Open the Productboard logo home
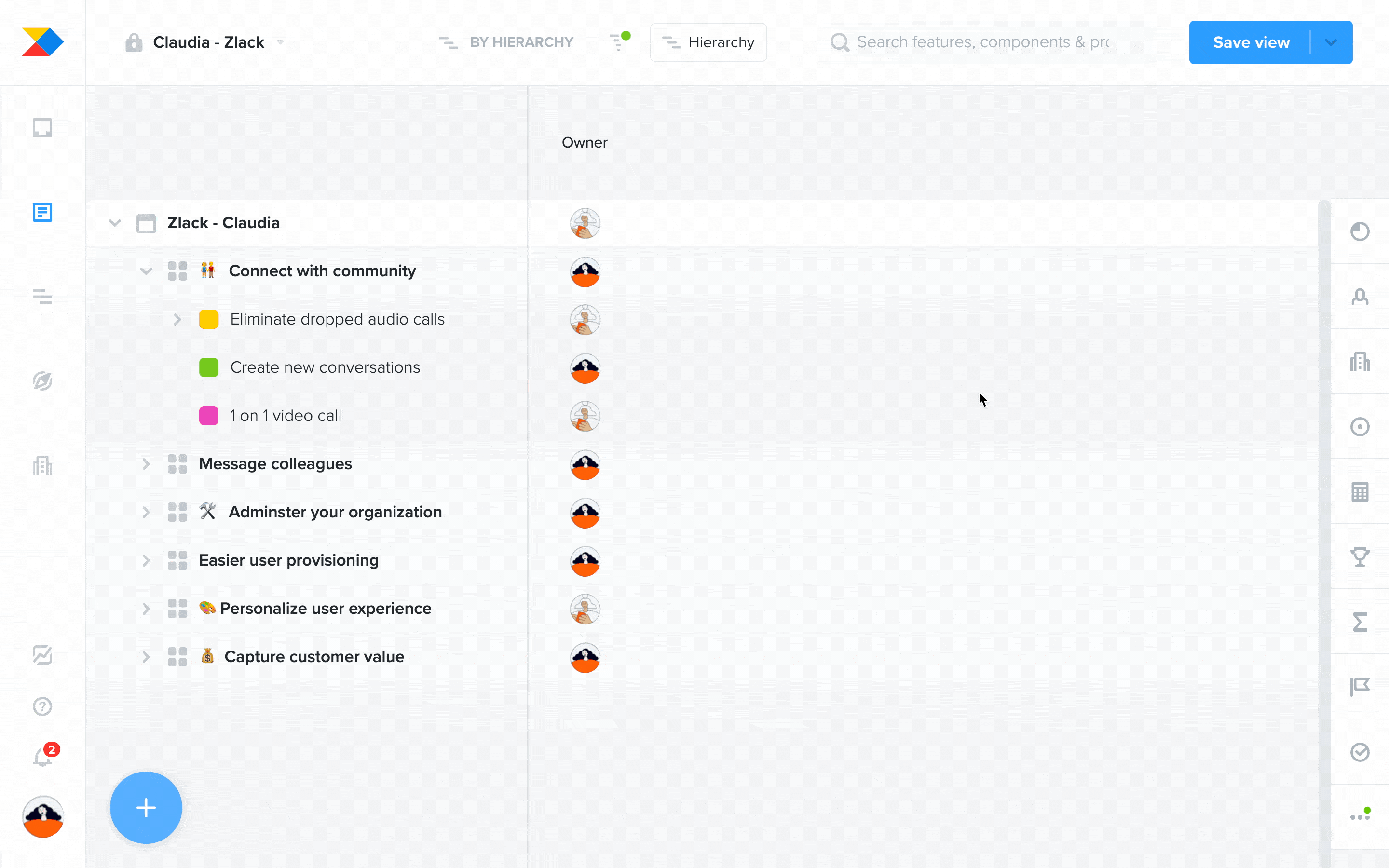This screenshot has width=1389, height=868. (x=42, y=42)
